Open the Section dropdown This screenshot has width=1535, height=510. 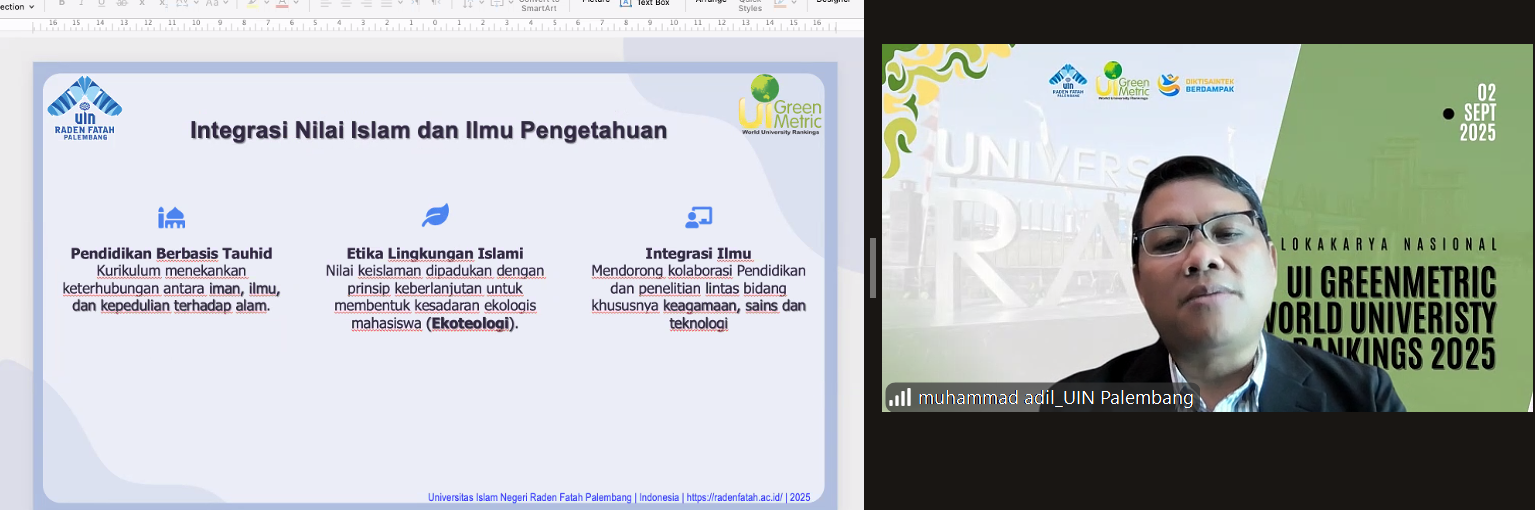tap(18, 6)
